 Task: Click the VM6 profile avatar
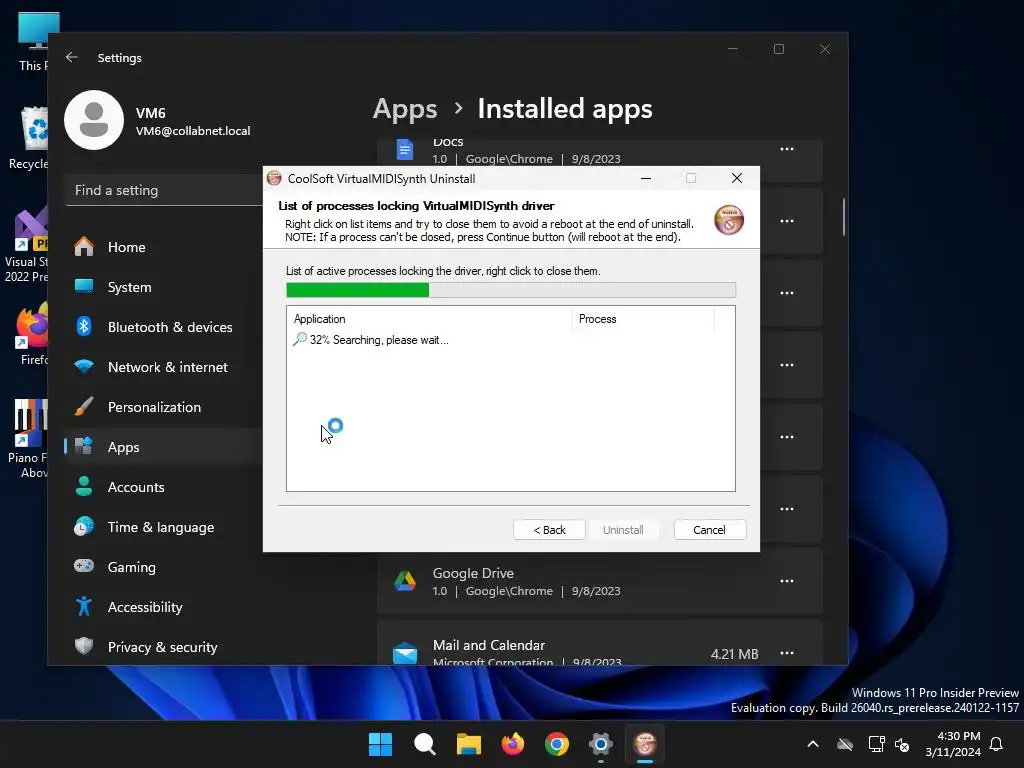(94, 120)
